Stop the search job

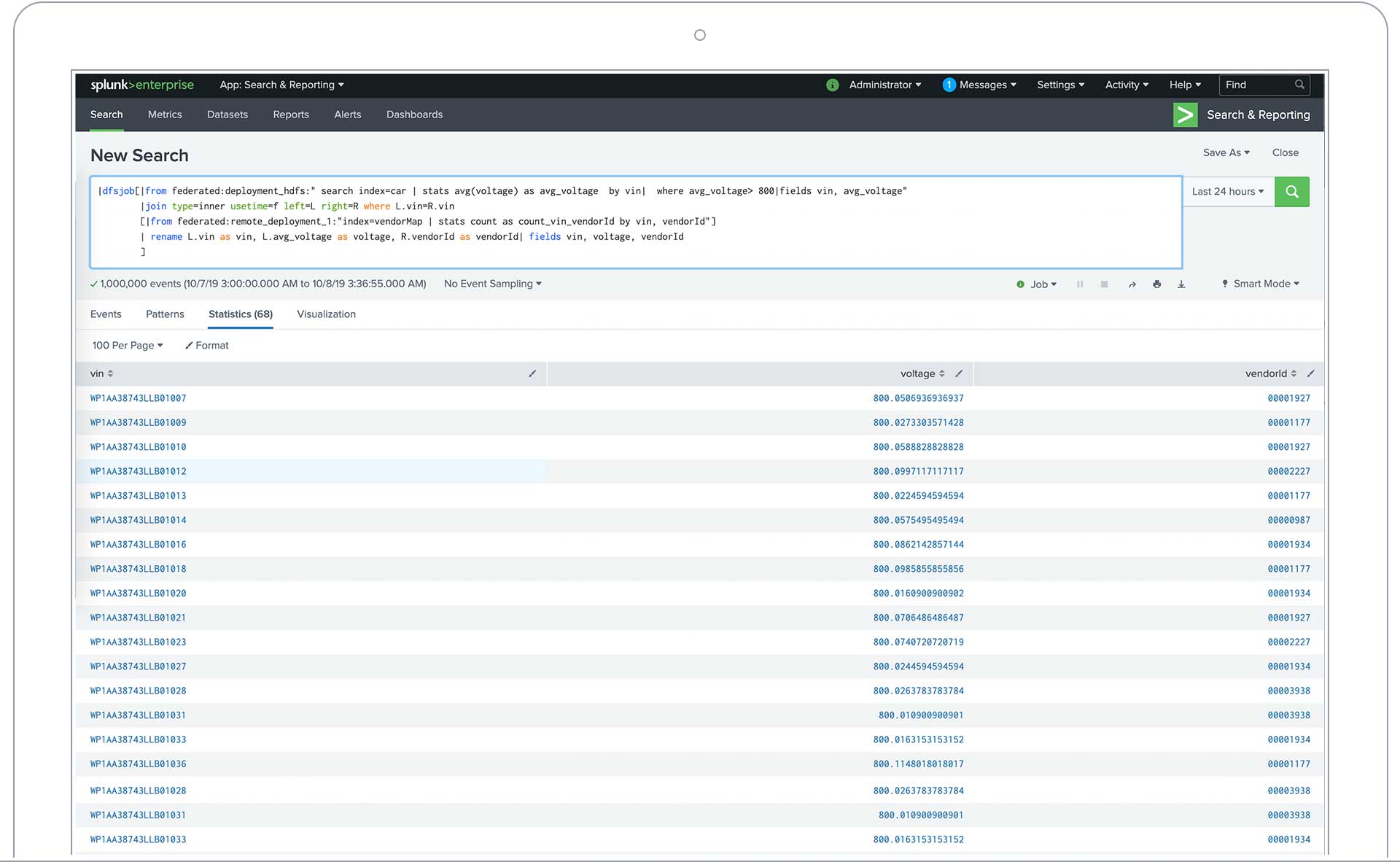1105,284
